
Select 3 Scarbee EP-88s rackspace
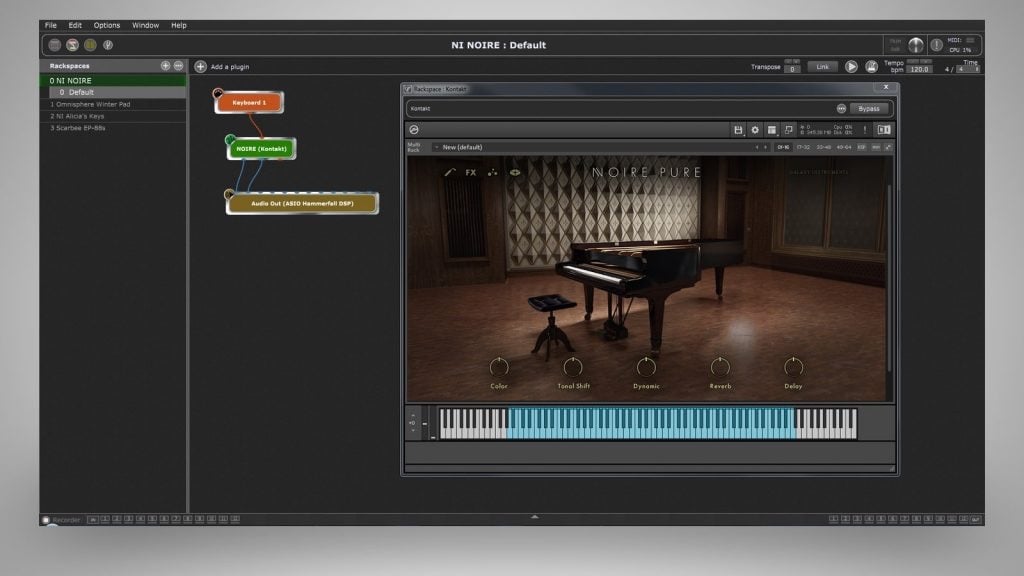113,128
